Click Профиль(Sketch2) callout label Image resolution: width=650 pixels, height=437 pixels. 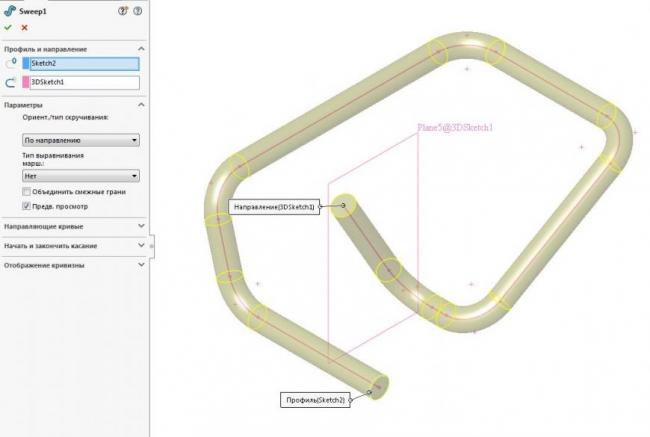(315, 400)
